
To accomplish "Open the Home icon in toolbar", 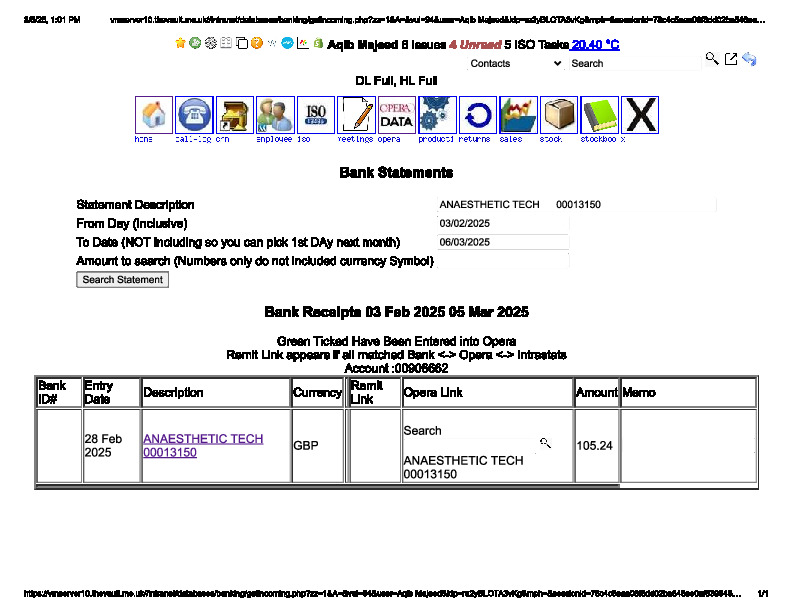I will 154,115.
